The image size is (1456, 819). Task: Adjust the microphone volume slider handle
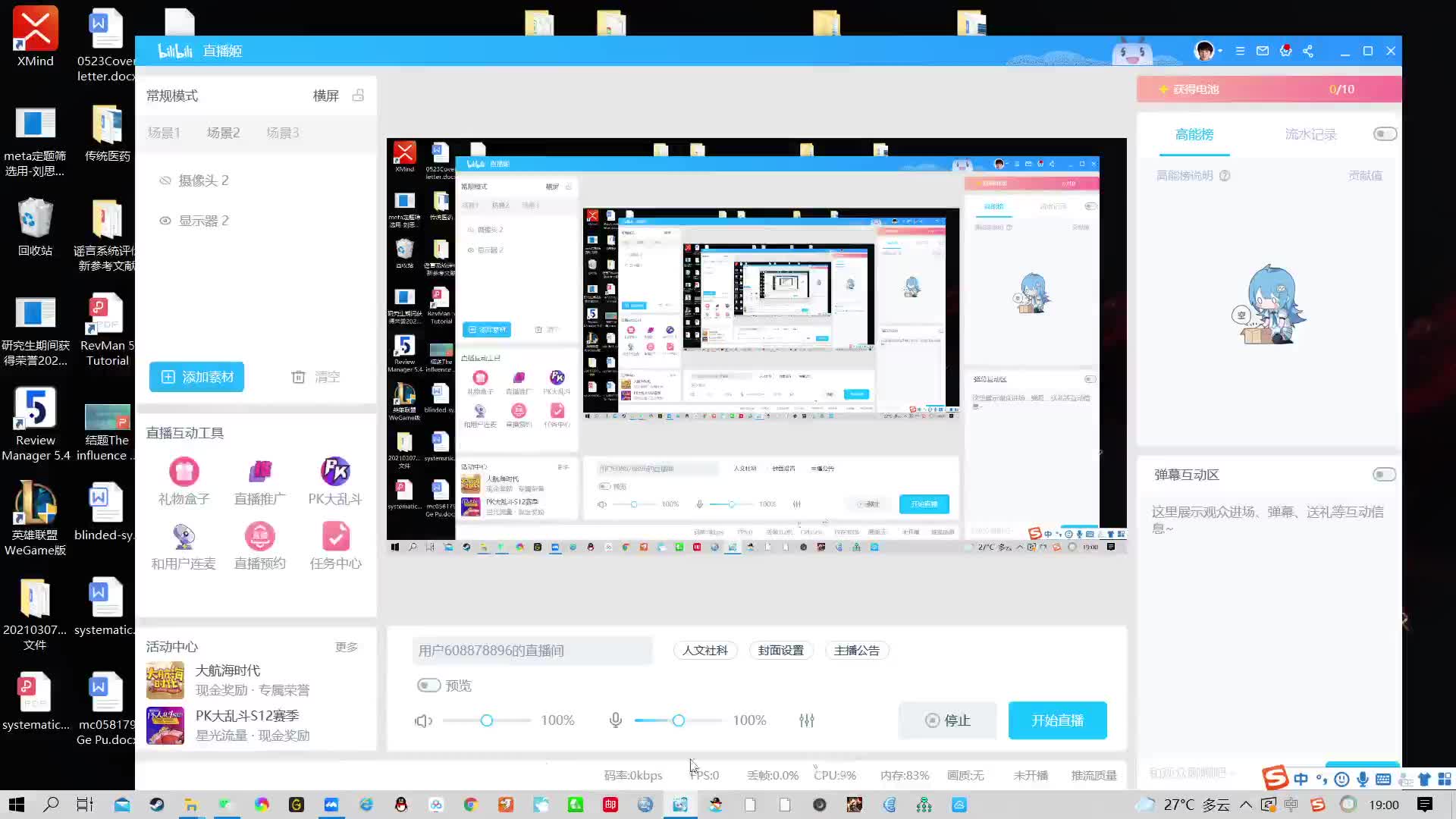(679, 720)
